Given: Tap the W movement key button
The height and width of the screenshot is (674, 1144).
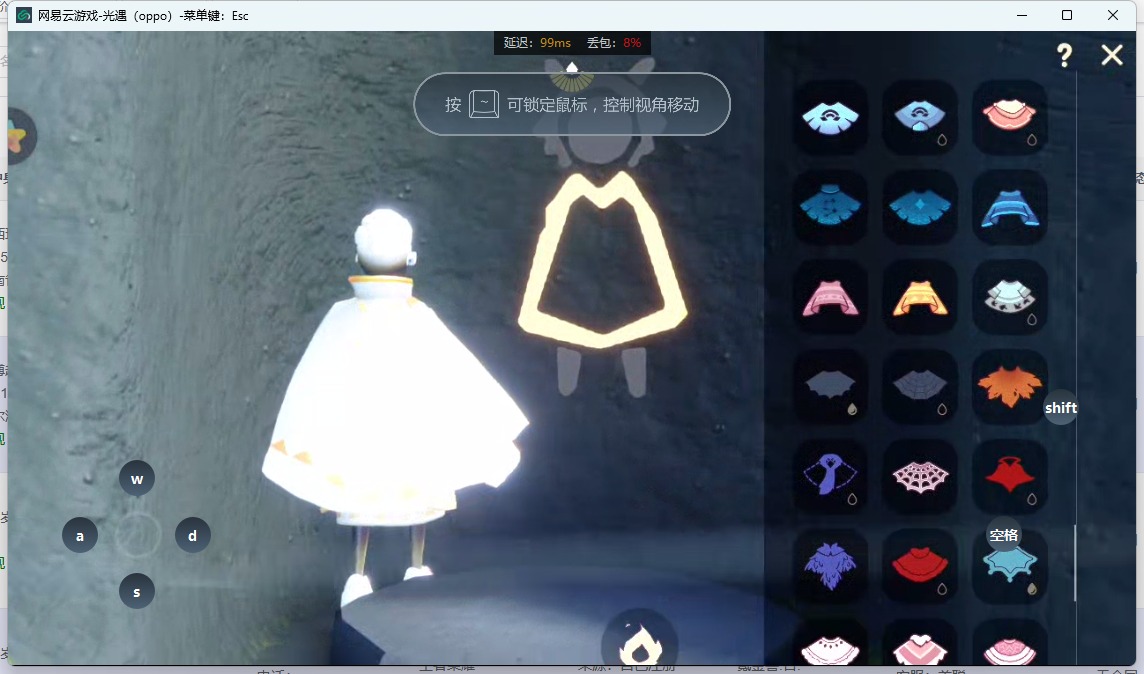Looking at the screenshot, I should pos(136,479).
